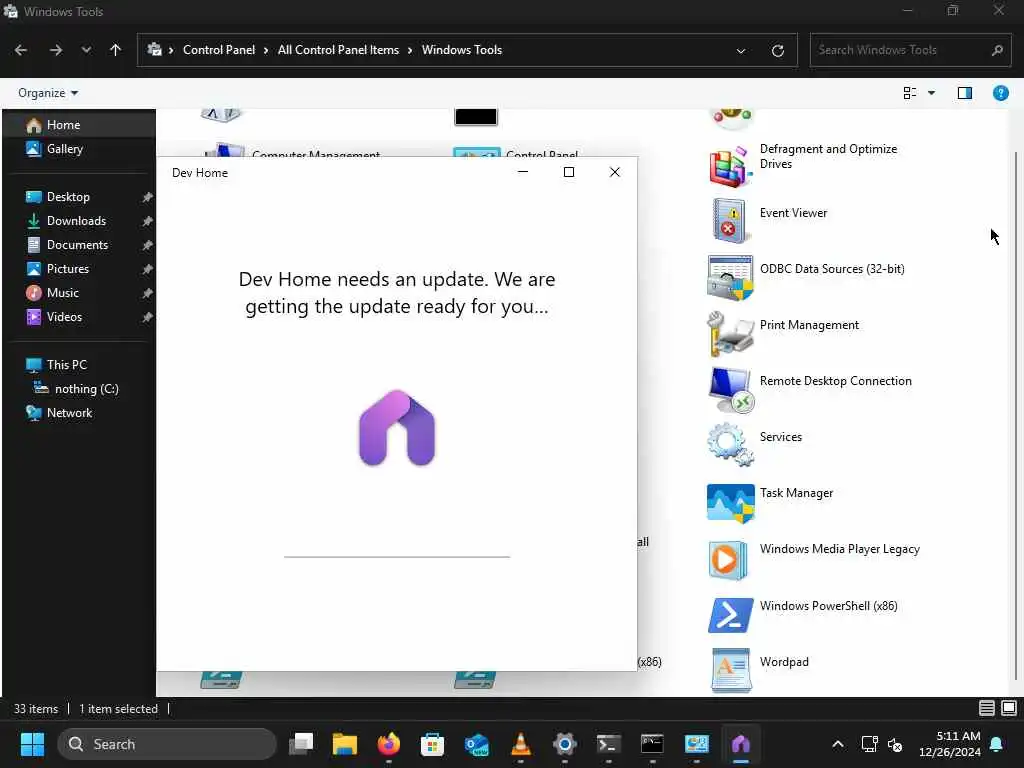The height and width of the screenshot is (768, 1024).
Task: Click the Forward arrow in Explorer
Action: coord(56,50)
